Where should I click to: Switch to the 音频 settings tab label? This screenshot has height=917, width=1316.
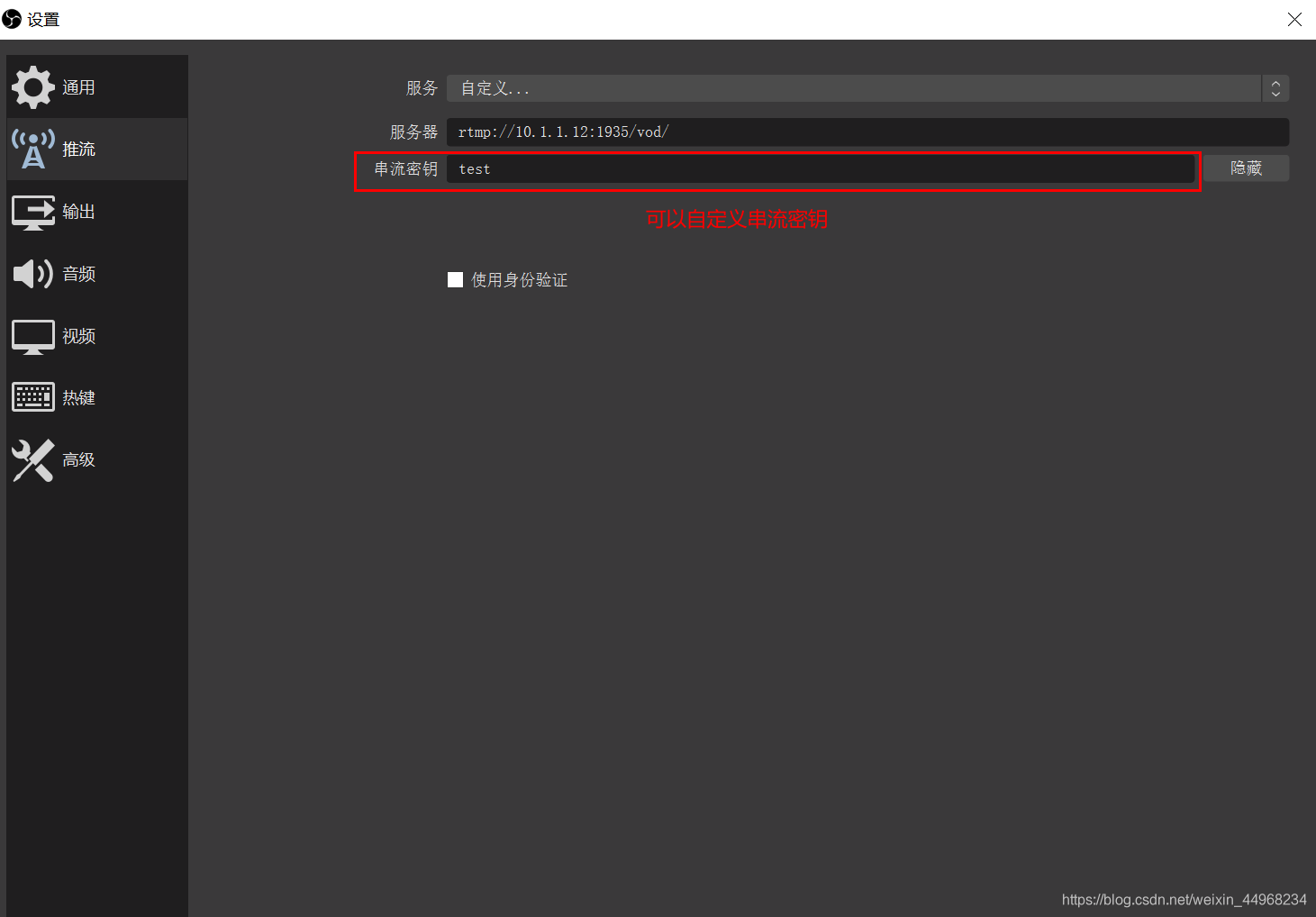78,274
